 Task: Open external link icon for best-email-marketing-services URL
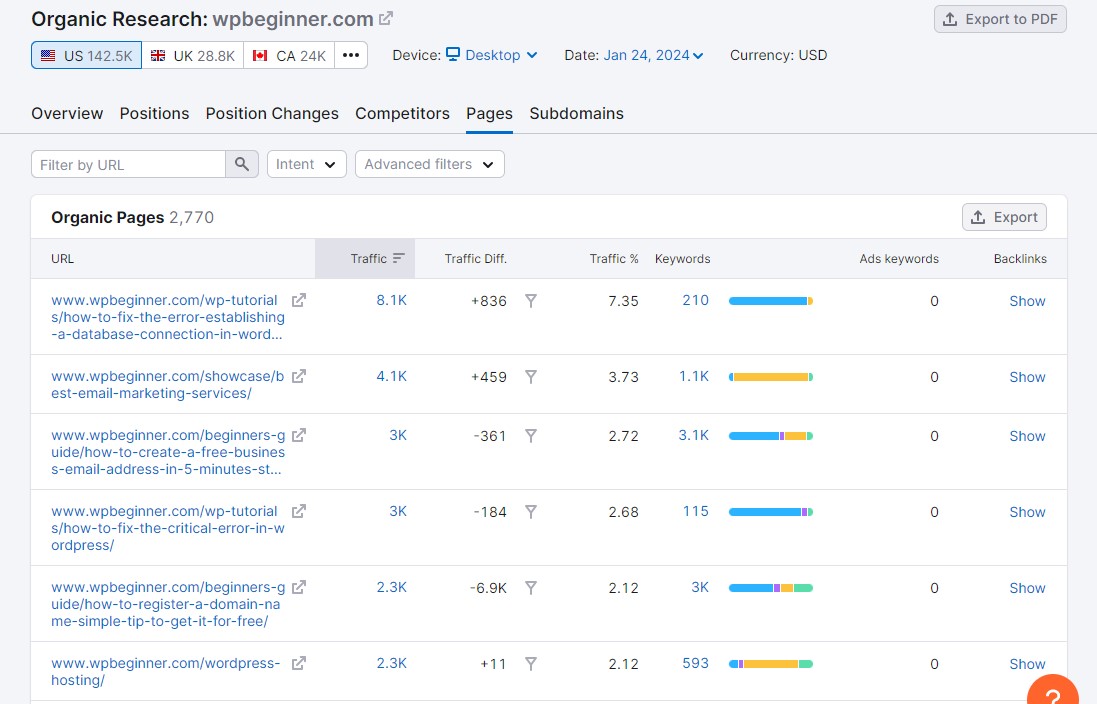pyautogui.click(x=299, y=376)
